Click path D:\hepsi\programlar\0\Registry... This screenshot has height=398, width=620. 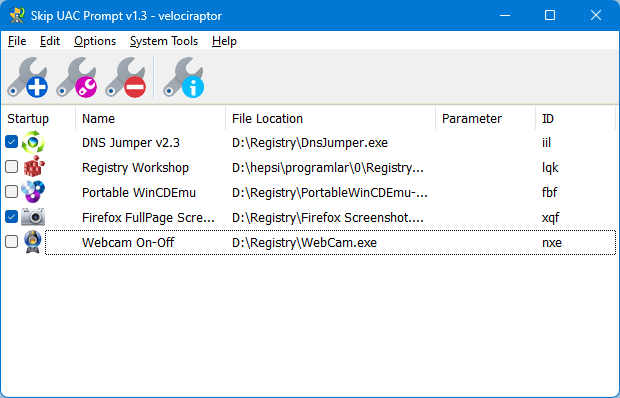[328, 168]
